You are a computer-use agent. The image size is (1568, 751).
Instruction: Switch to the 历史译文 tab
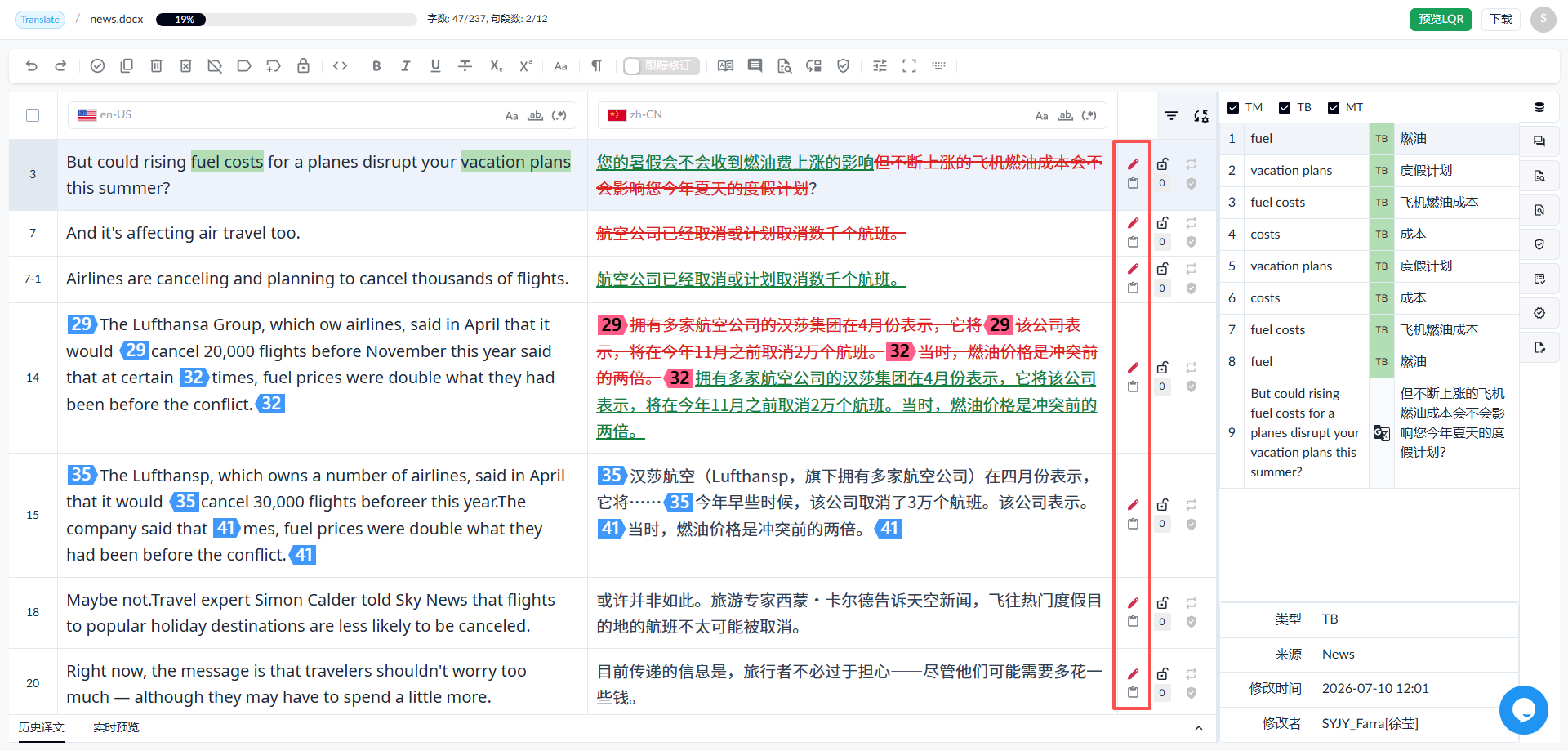[42, 727]
